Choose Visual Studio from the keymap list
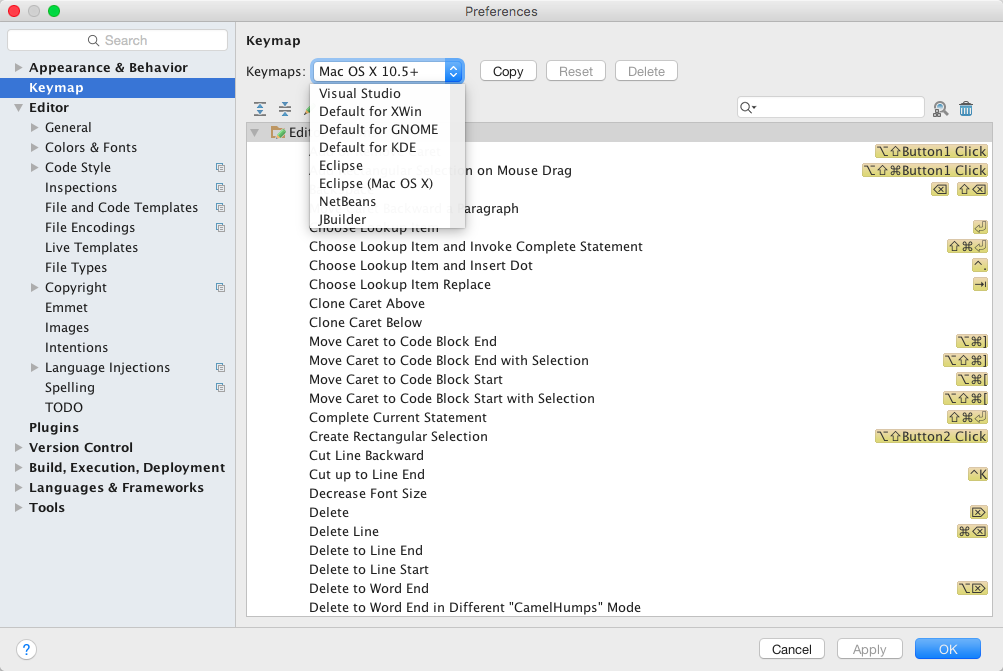The image size is (1003, 671). (x=359, y=93)
